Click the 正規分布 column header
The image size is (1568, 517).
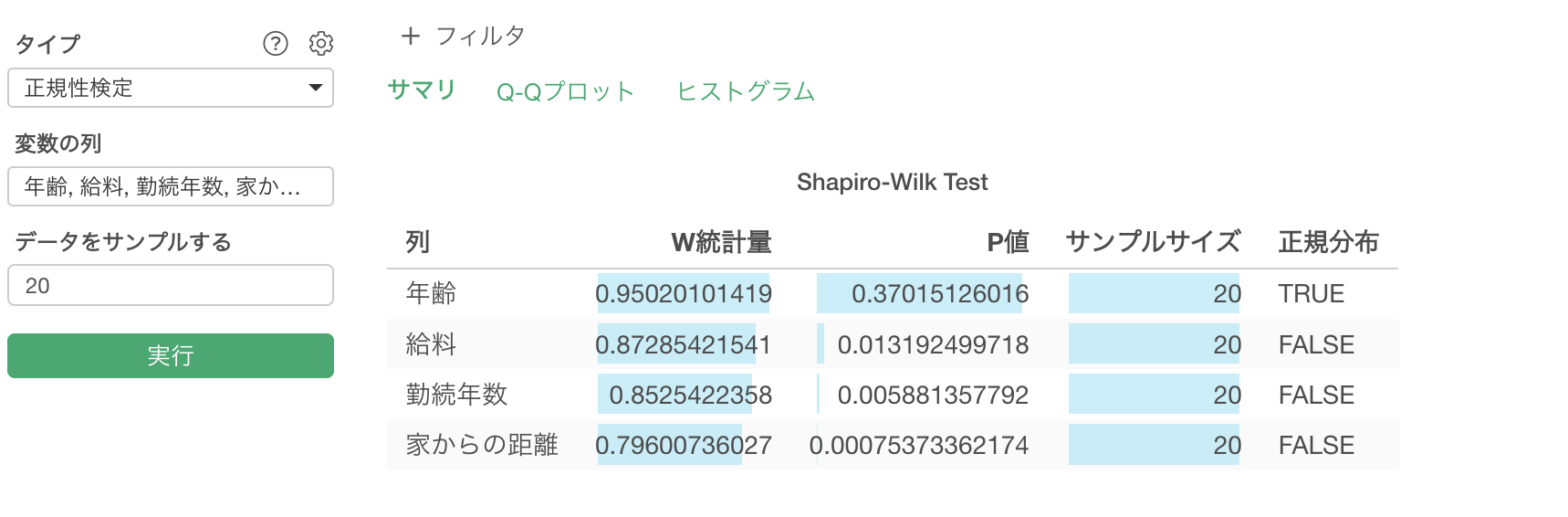tap(1328, 242)
